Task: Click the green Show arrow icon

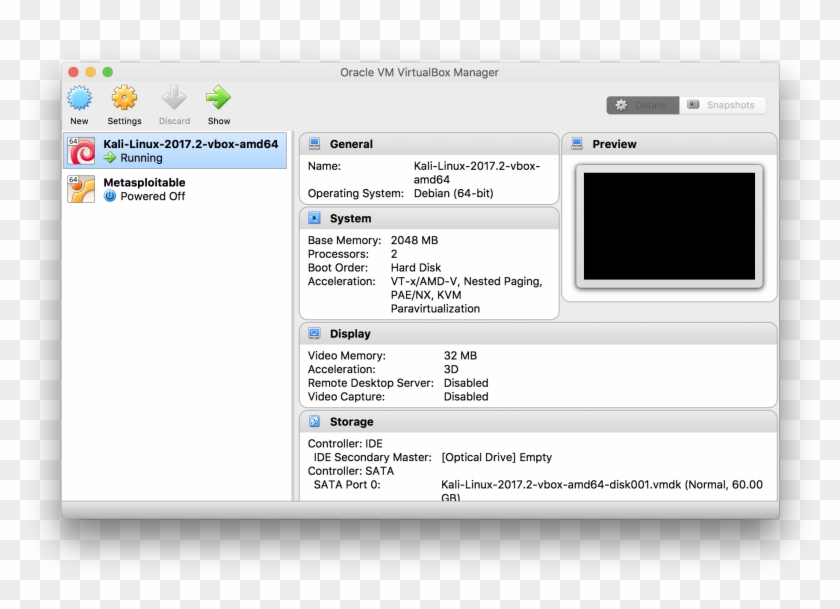Action: [219, 98]
